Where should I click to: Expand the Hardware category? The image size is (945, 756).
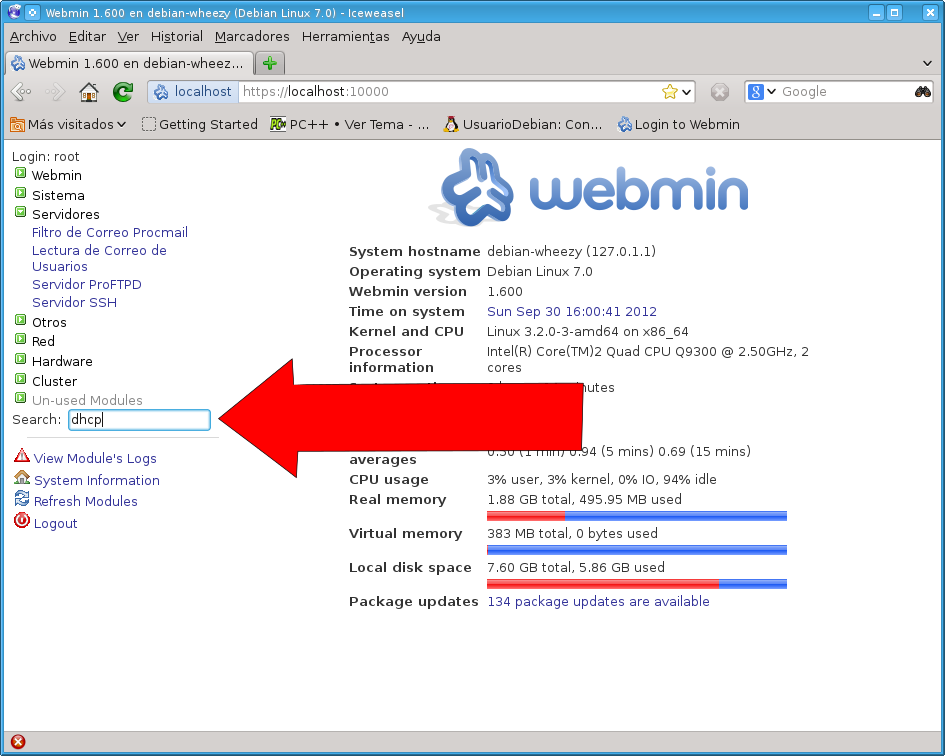click(x=20, y=359)
